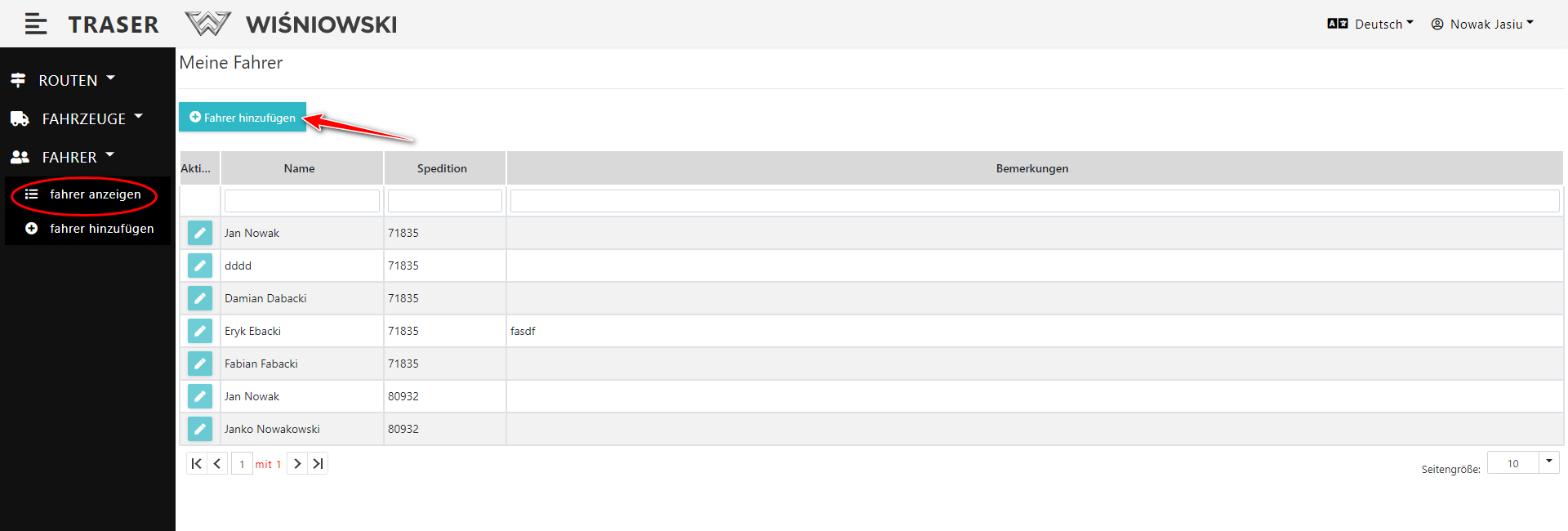Viewport: 1568px width, 531px height.
Task: Click edit icon for Janko Nowakowski
Action: 200,429
